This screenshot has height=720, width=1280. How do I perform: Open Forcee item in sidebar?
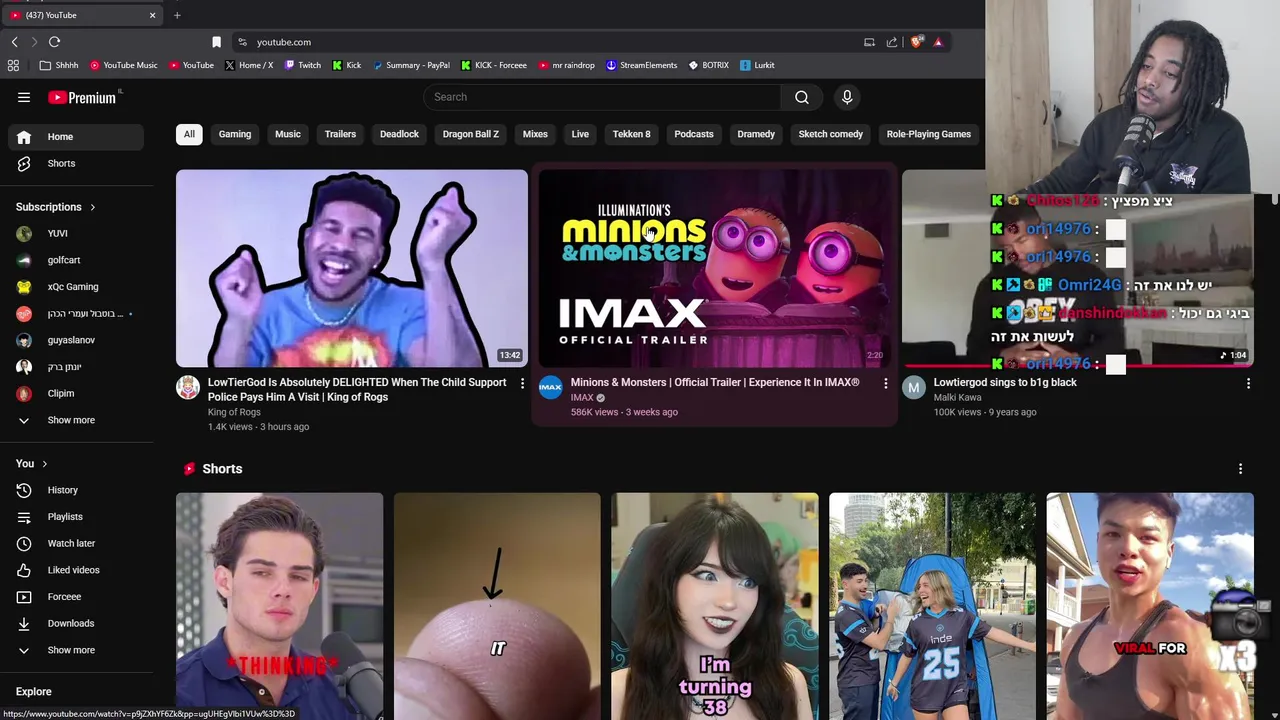click(x=76, y=597)
